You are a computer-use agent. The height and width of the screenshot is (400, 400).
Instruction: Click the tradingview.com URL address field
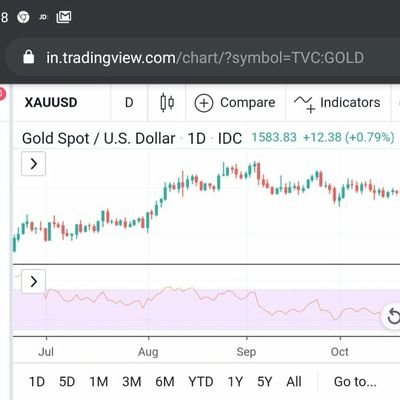click(205, 58)
